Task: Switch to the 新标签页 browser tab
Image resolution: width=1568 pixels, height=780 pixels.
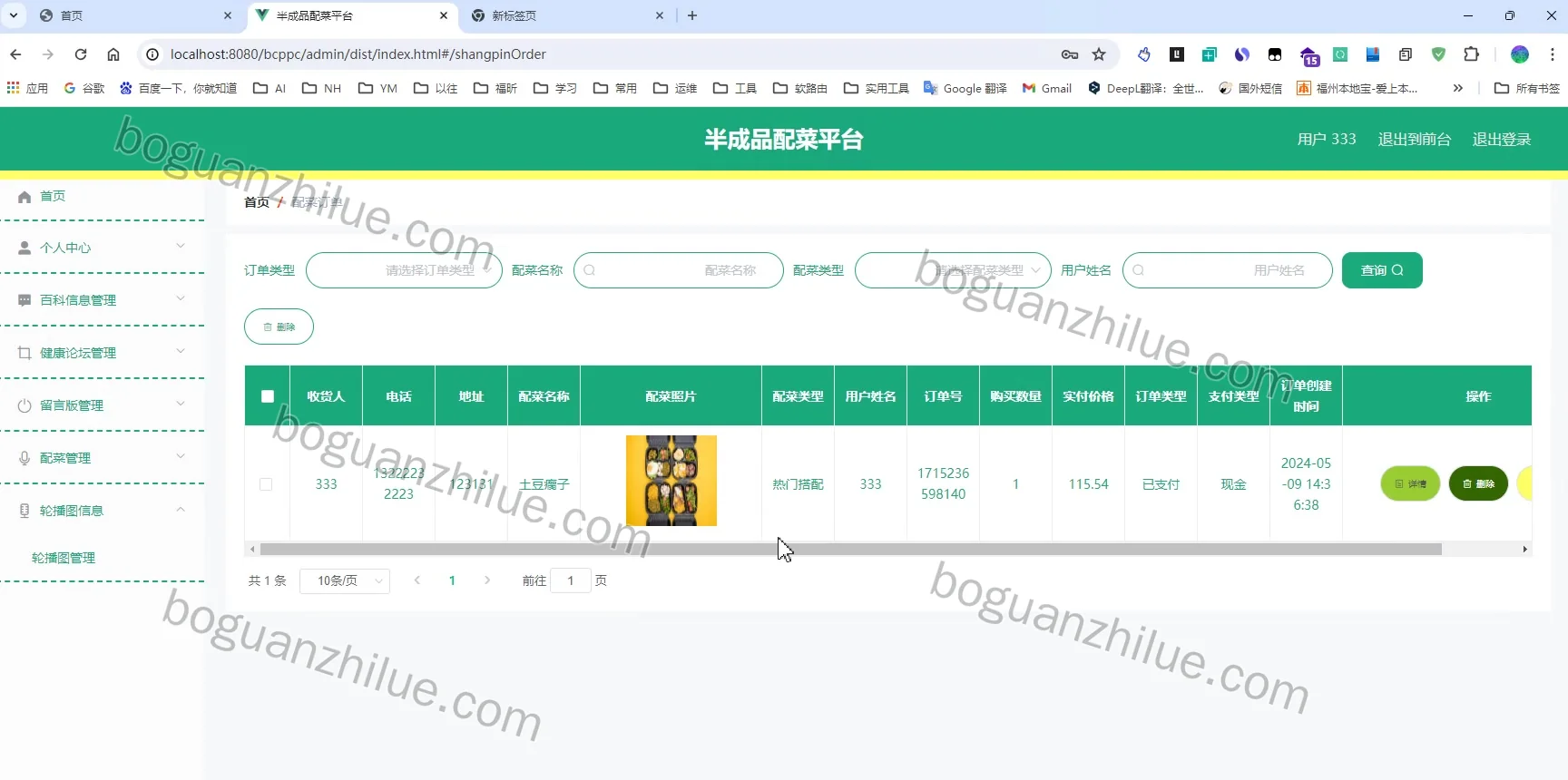Action: click(x=567, y=15)
